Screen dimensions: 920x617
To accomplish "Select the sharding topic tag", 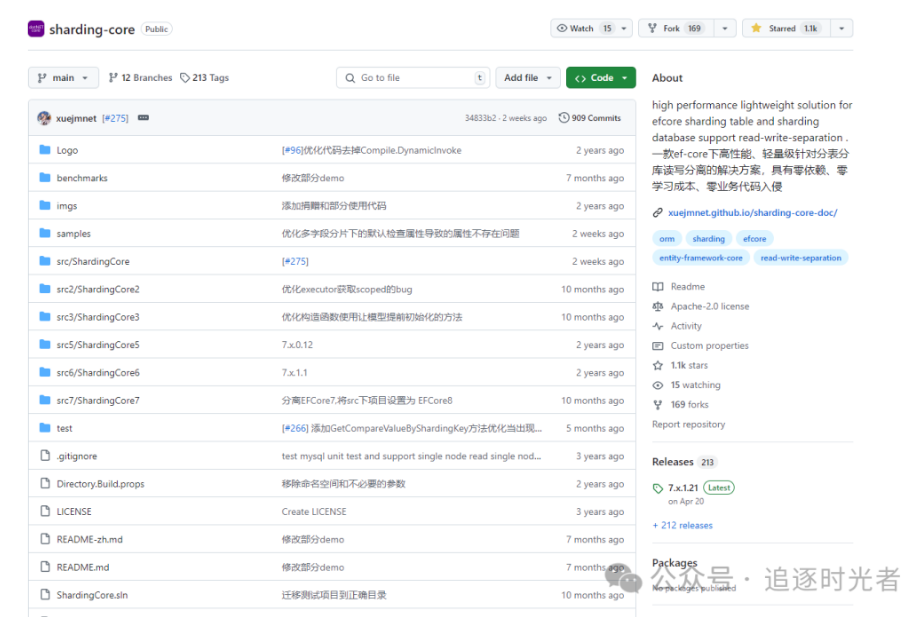I will [708, 239].
